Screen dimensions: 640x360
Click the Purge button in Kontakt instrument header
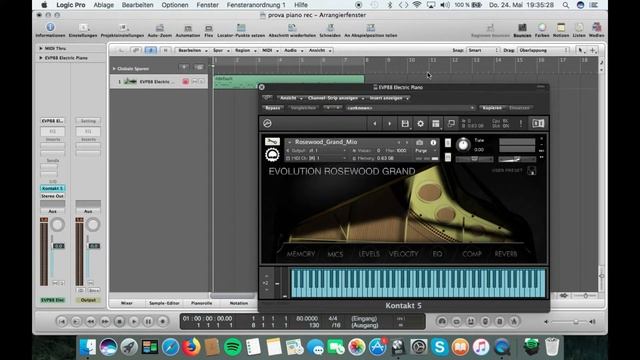pos(421,151)
